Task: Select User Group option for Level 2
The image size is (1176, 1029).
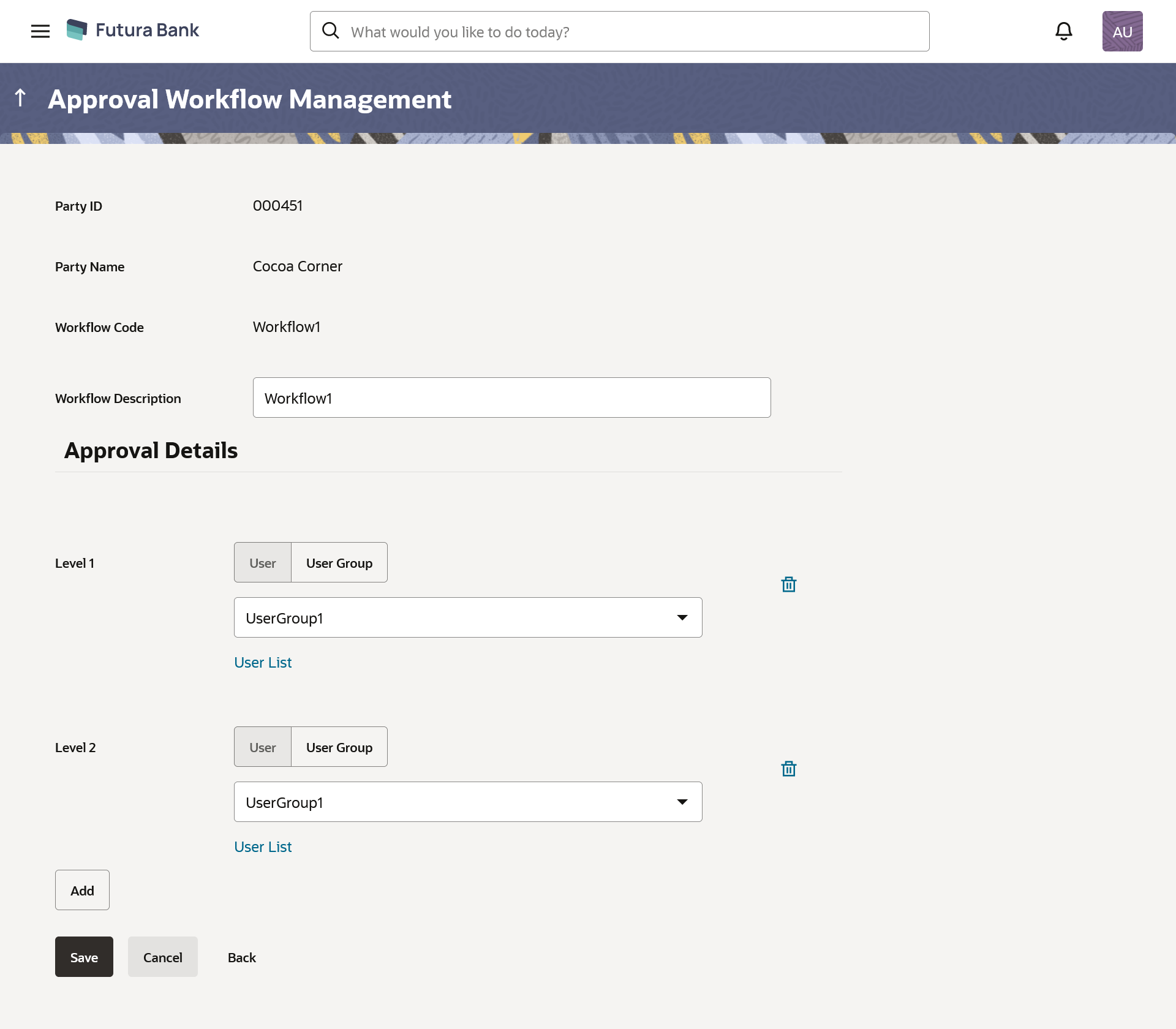Action: click(x=339, y=747)
